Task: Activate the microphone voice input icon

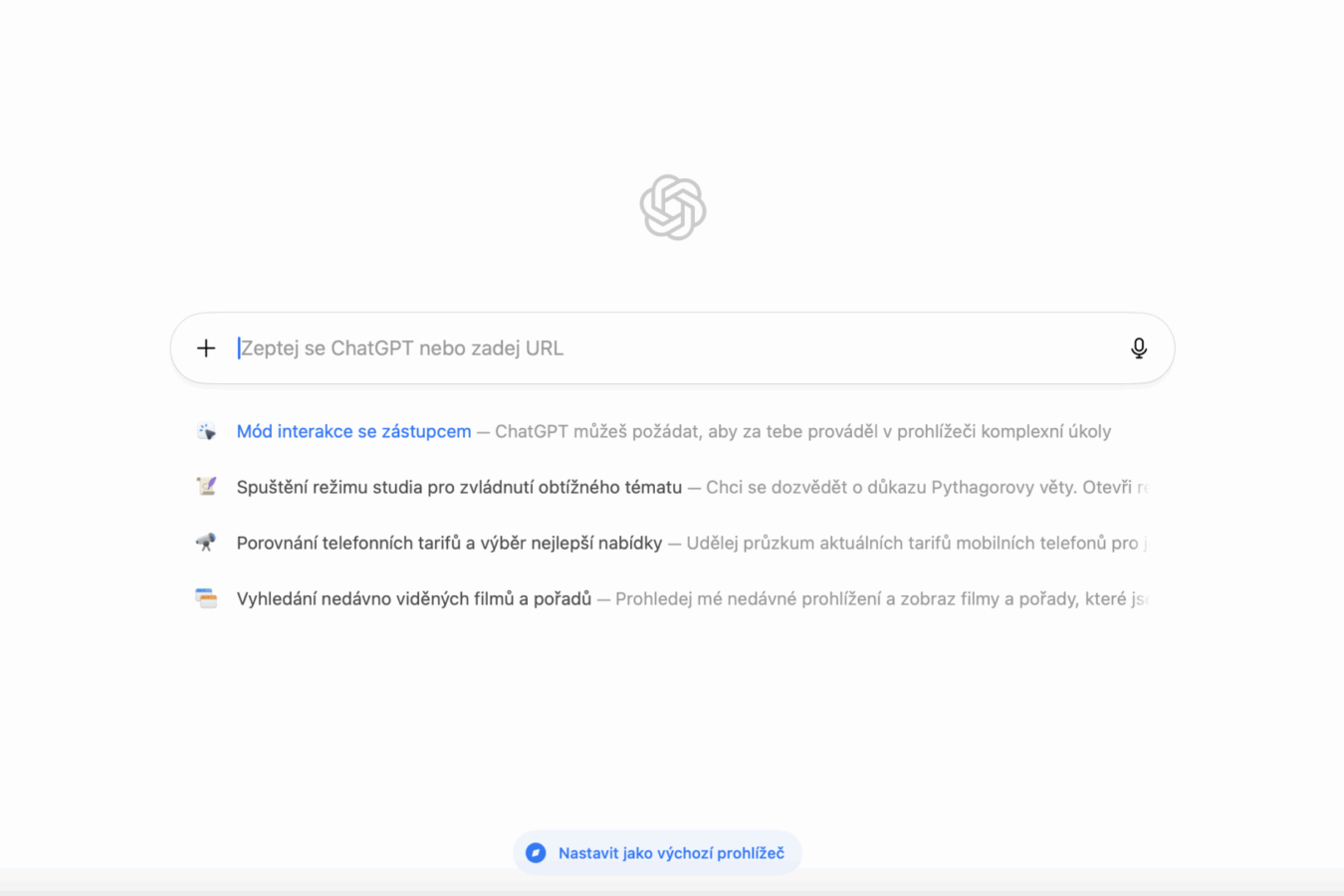Action: [1139, 348]
